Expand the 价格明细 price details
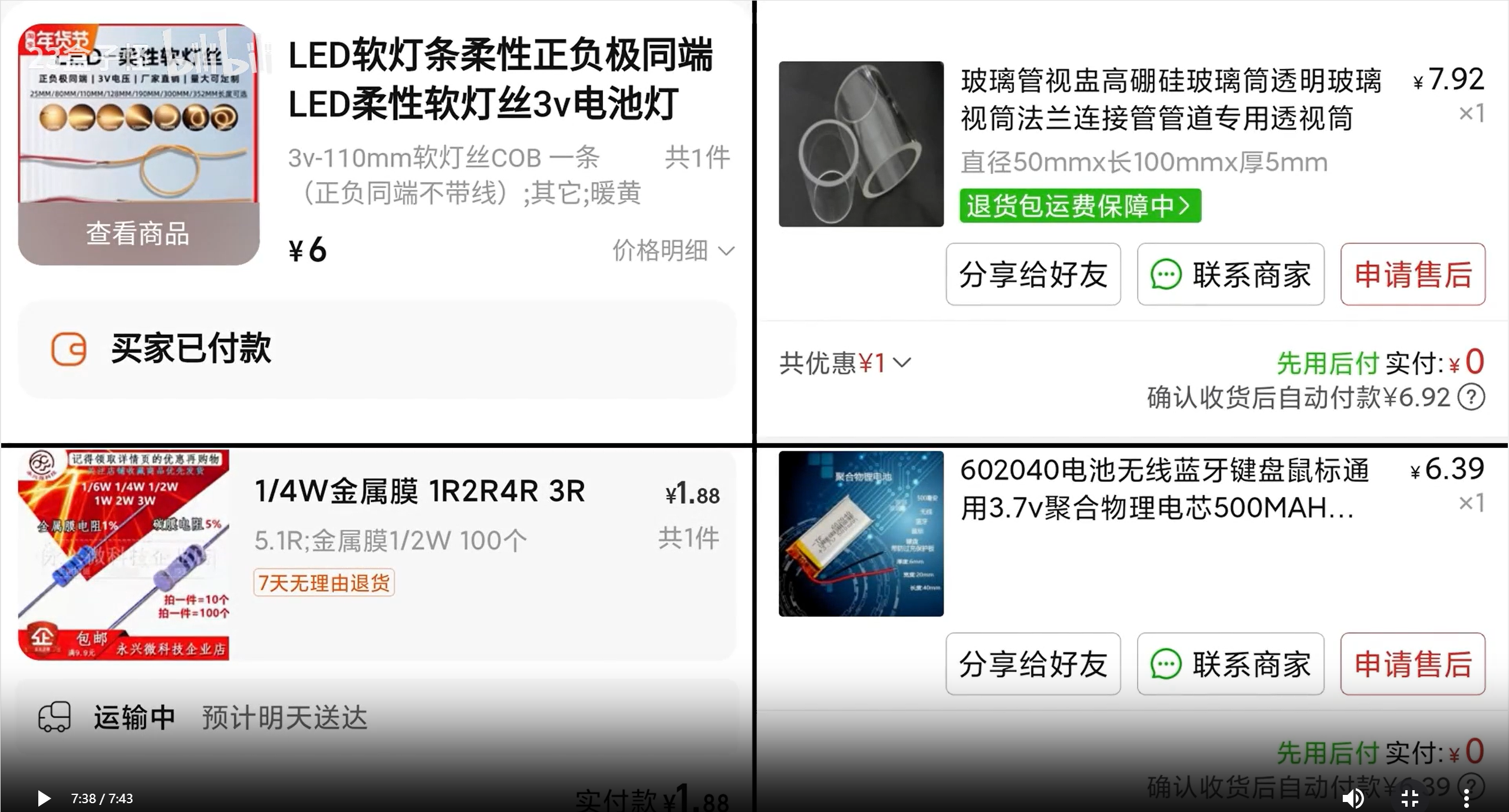Image resolution: width=1509 pixels, height=812 pixels. point(674,250)
